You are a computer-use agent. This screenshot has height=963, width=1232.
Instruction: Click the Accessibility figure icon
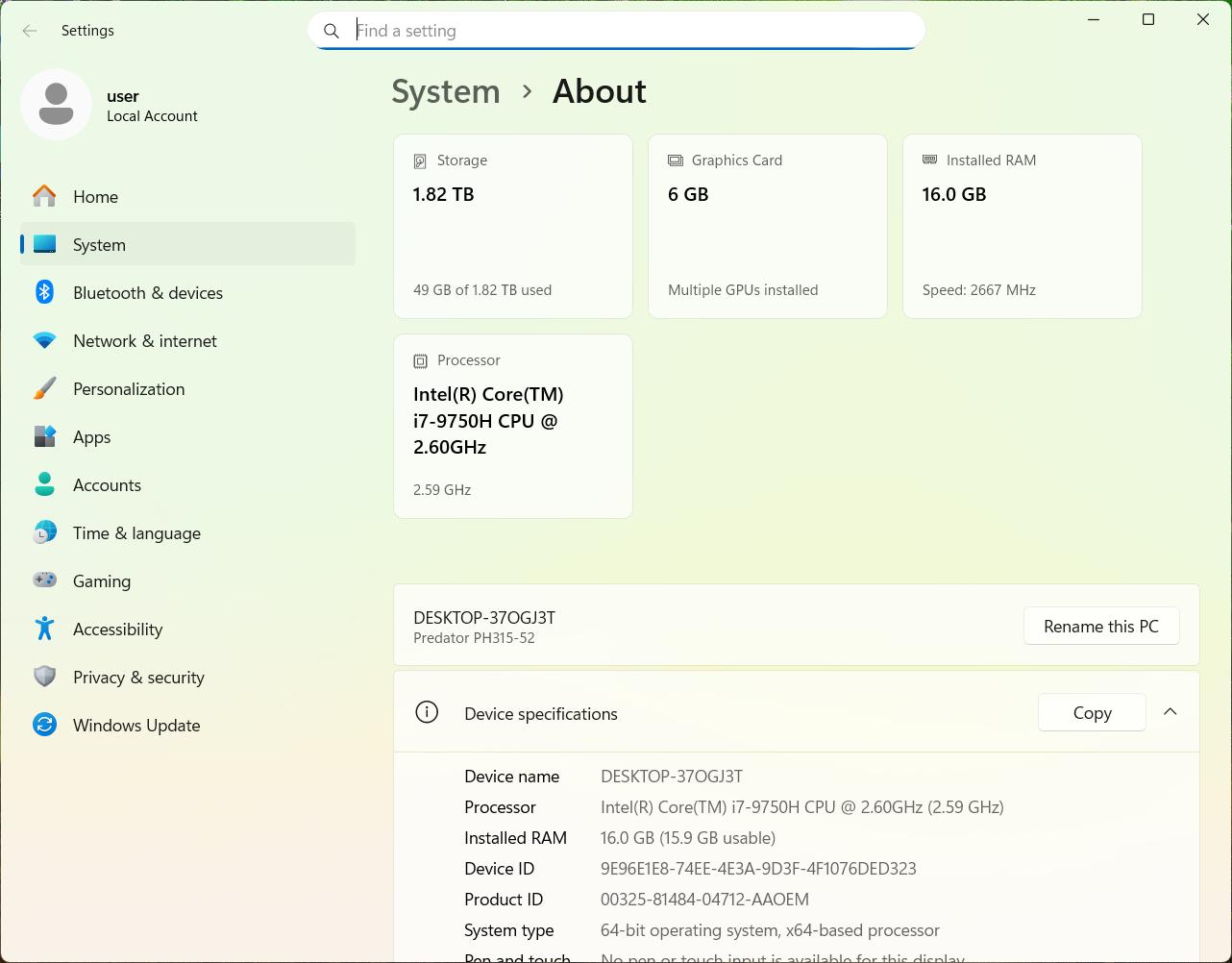tap(44, 629)
